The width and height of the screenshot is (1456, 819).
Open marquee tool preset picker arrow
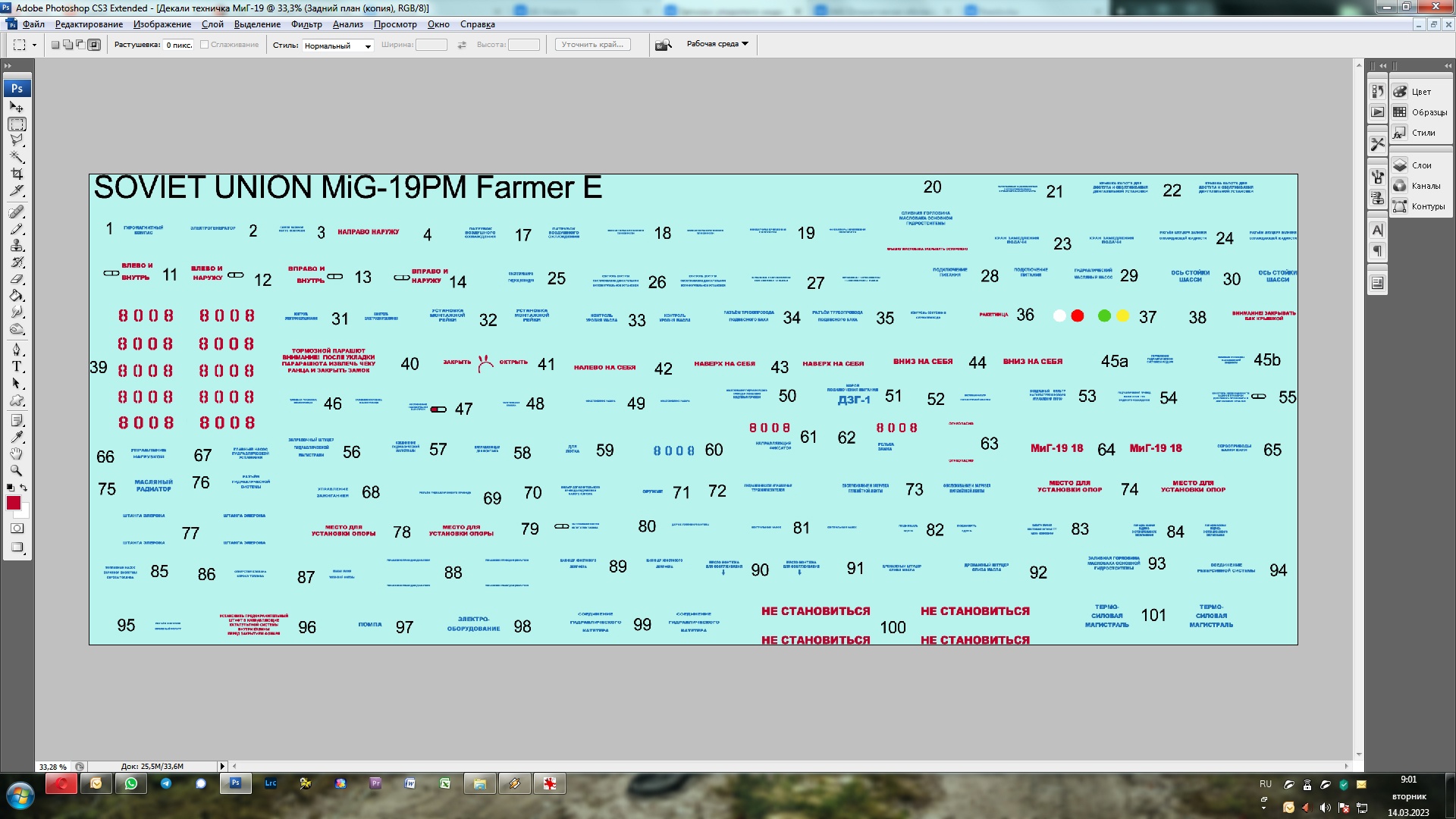pyautogui.click(x=34, y=45)
